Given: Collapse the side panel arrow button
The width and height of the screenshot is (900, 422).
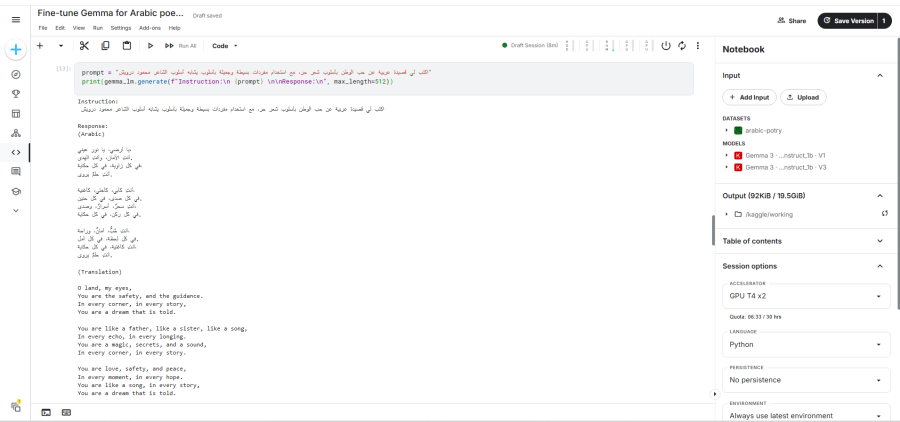Looking at the screenshot, I should pos(714,394).
